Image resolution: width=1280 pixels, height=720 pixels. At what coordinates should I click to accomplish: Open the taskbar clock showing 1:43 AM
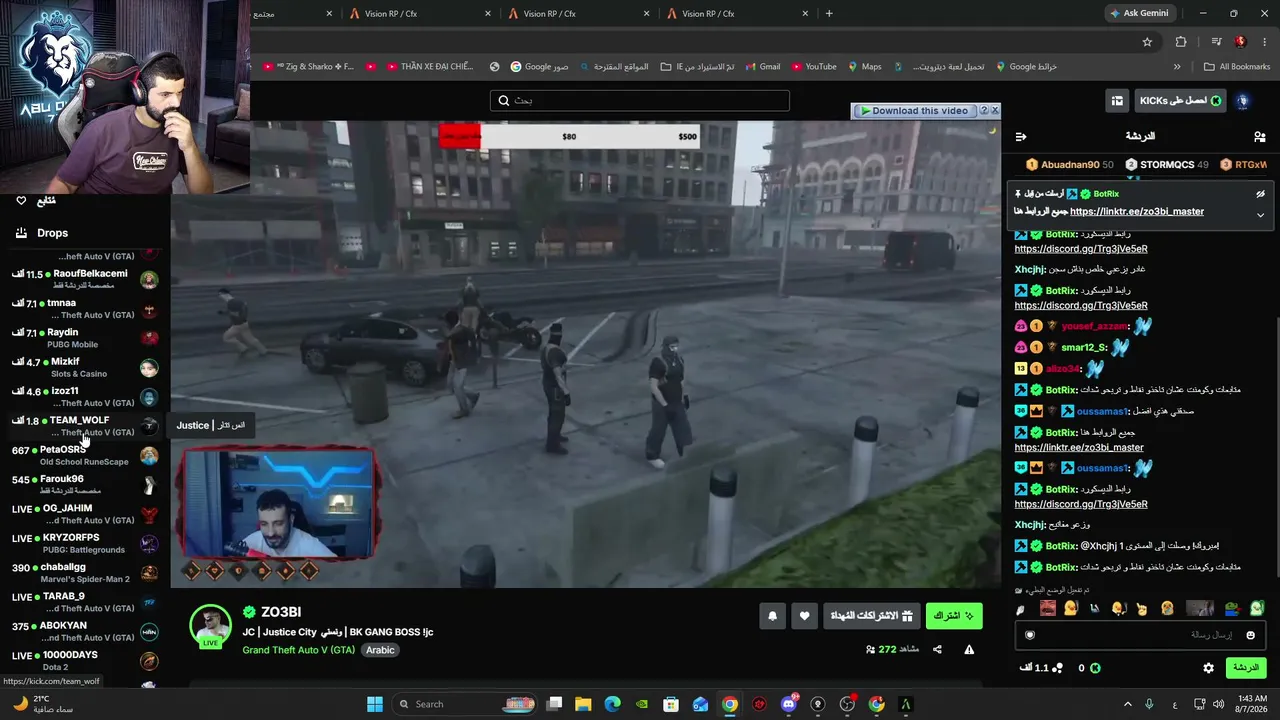click(1252, 704)
